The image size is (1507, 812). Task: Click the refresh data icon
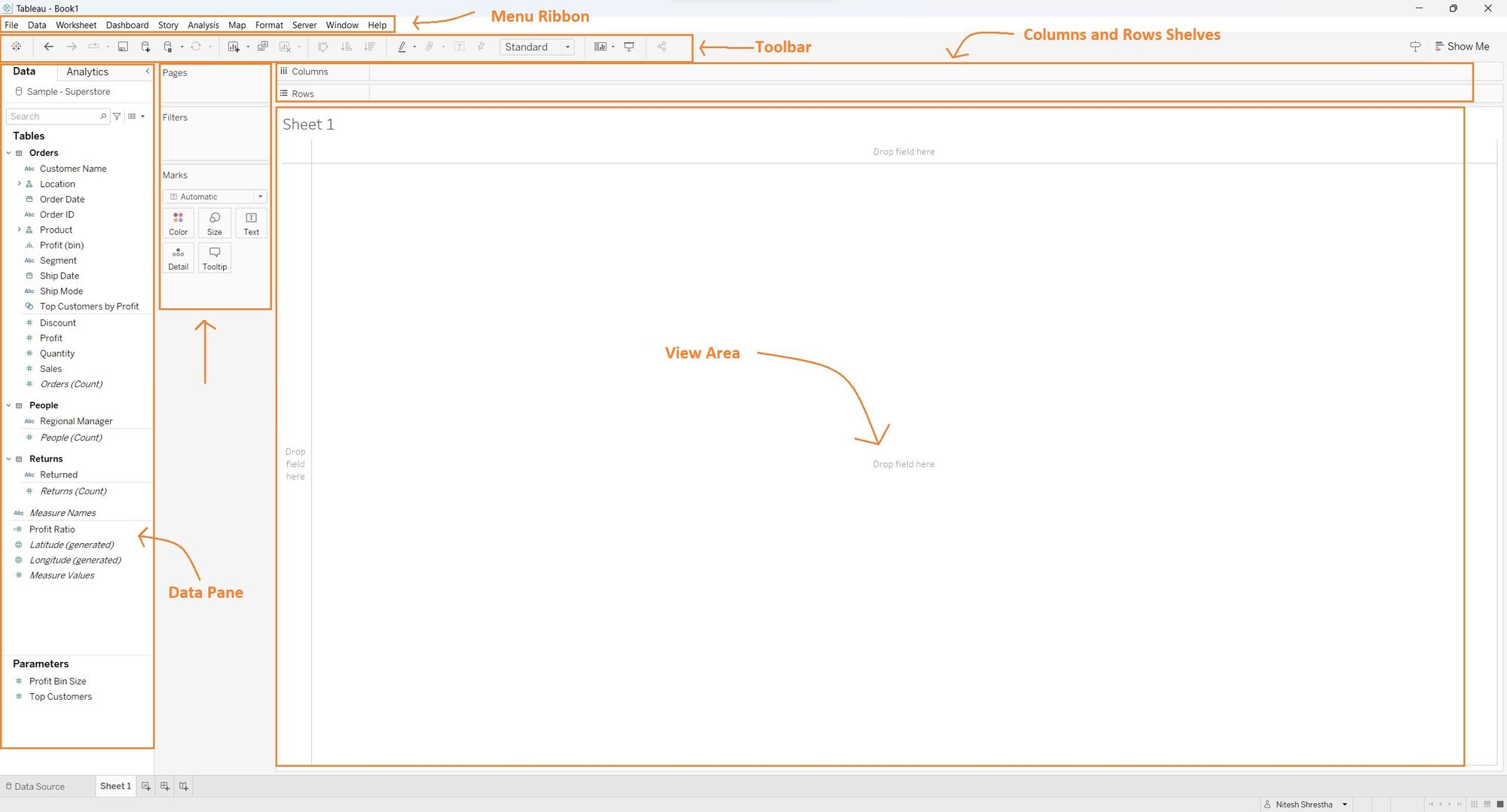click(x=196, y=47)
